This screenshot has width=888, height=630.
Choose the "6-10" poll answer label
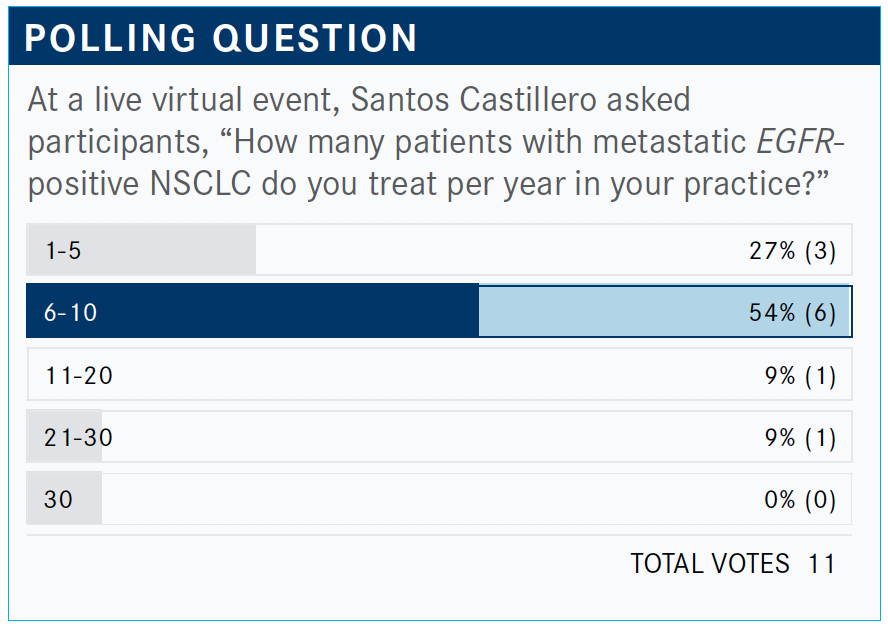click(71, 312)
